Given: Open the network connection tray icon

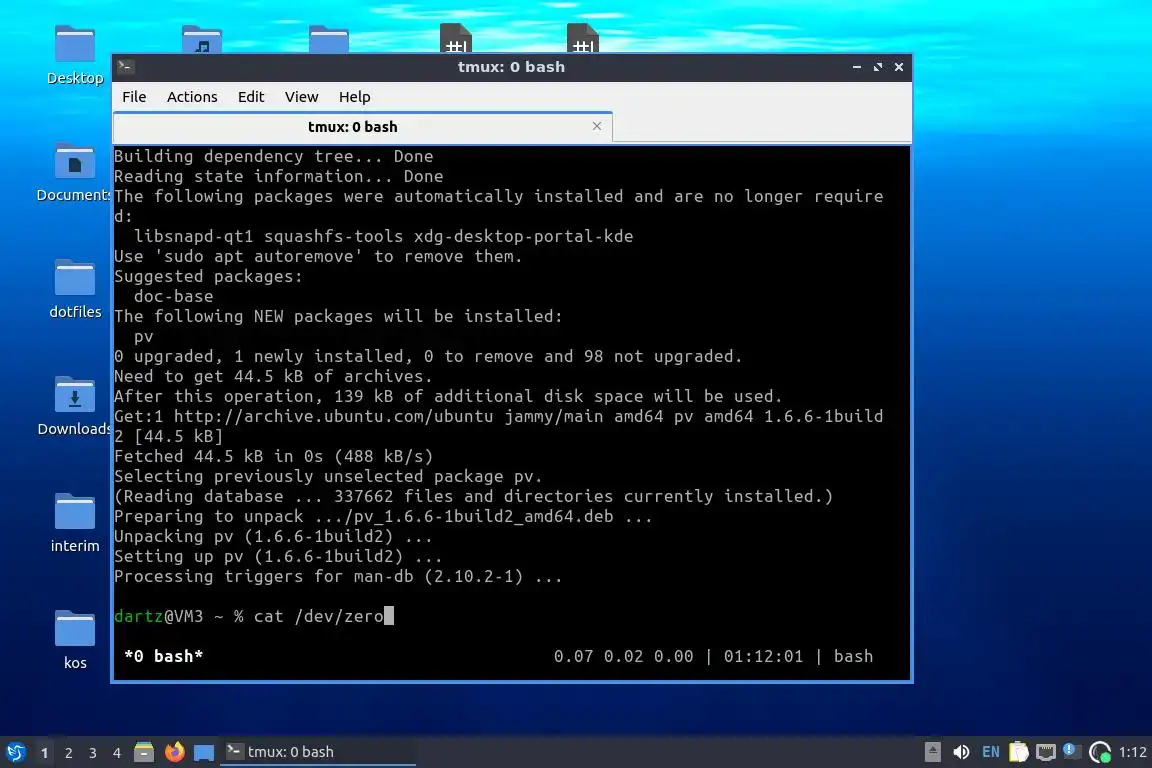Looking at the screenshot, I should [x=1045, y=752].
